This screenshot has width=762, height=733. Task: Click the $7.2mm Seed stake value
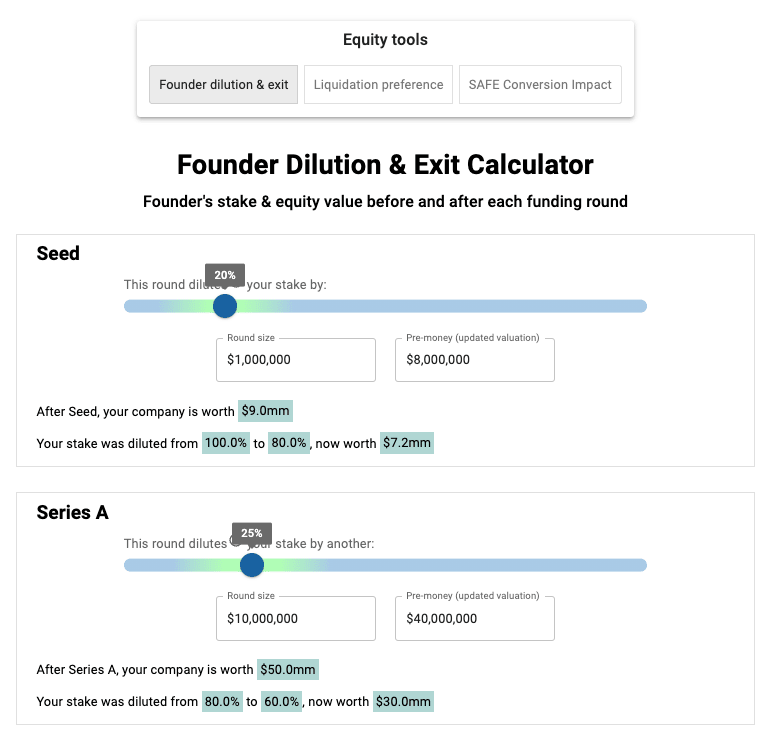point(407,443)
